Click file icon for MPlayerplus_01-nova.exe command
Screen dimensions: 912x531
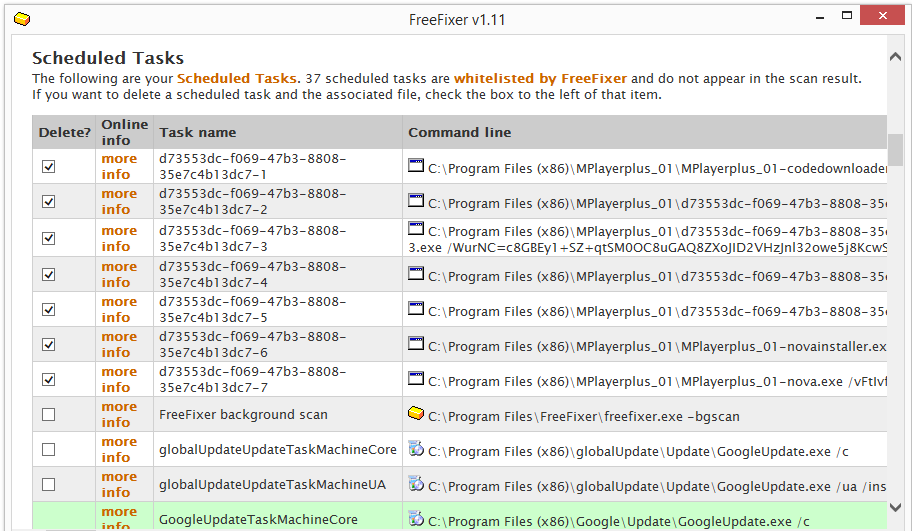click(416, 379)
